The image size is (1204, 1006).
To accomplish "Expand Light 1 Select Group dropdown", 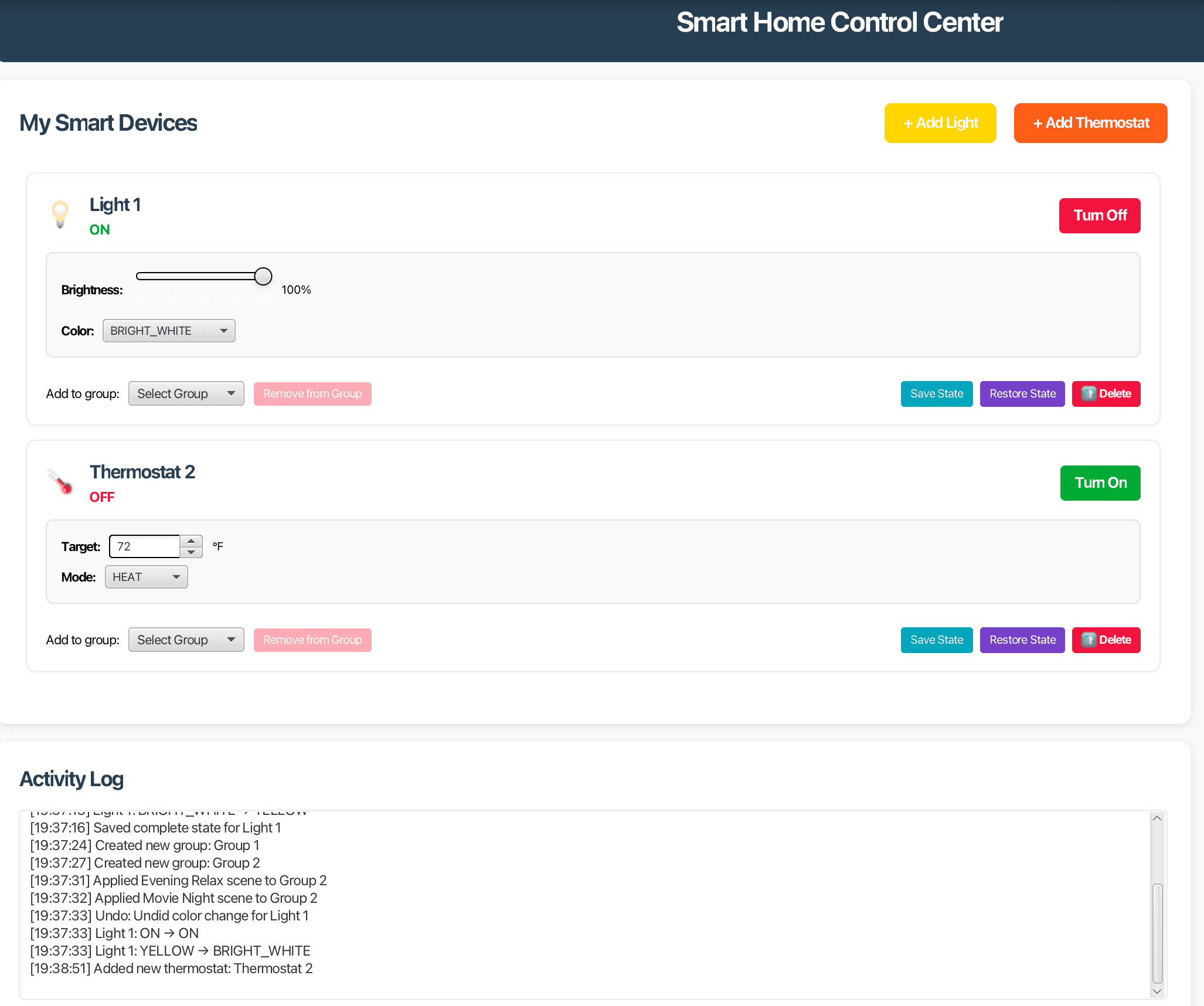I will pyautogui.click(x=186, y=393).
